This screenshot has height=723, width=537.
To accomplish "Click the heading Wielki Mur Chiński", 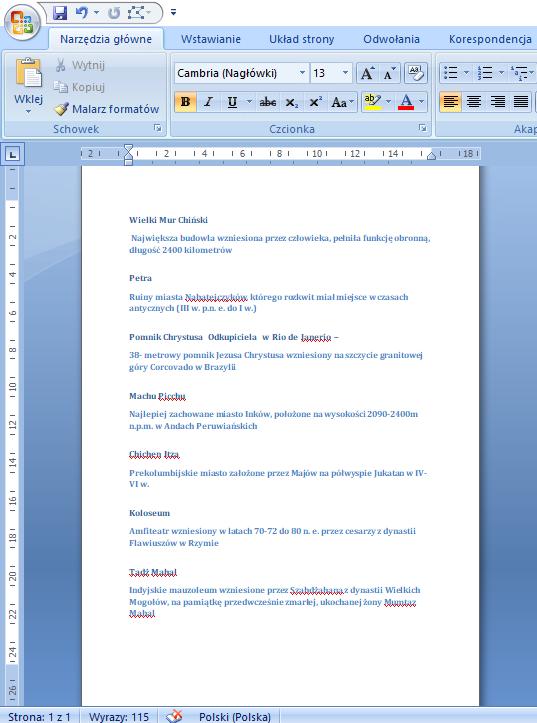I will click(x=168, y=220).
